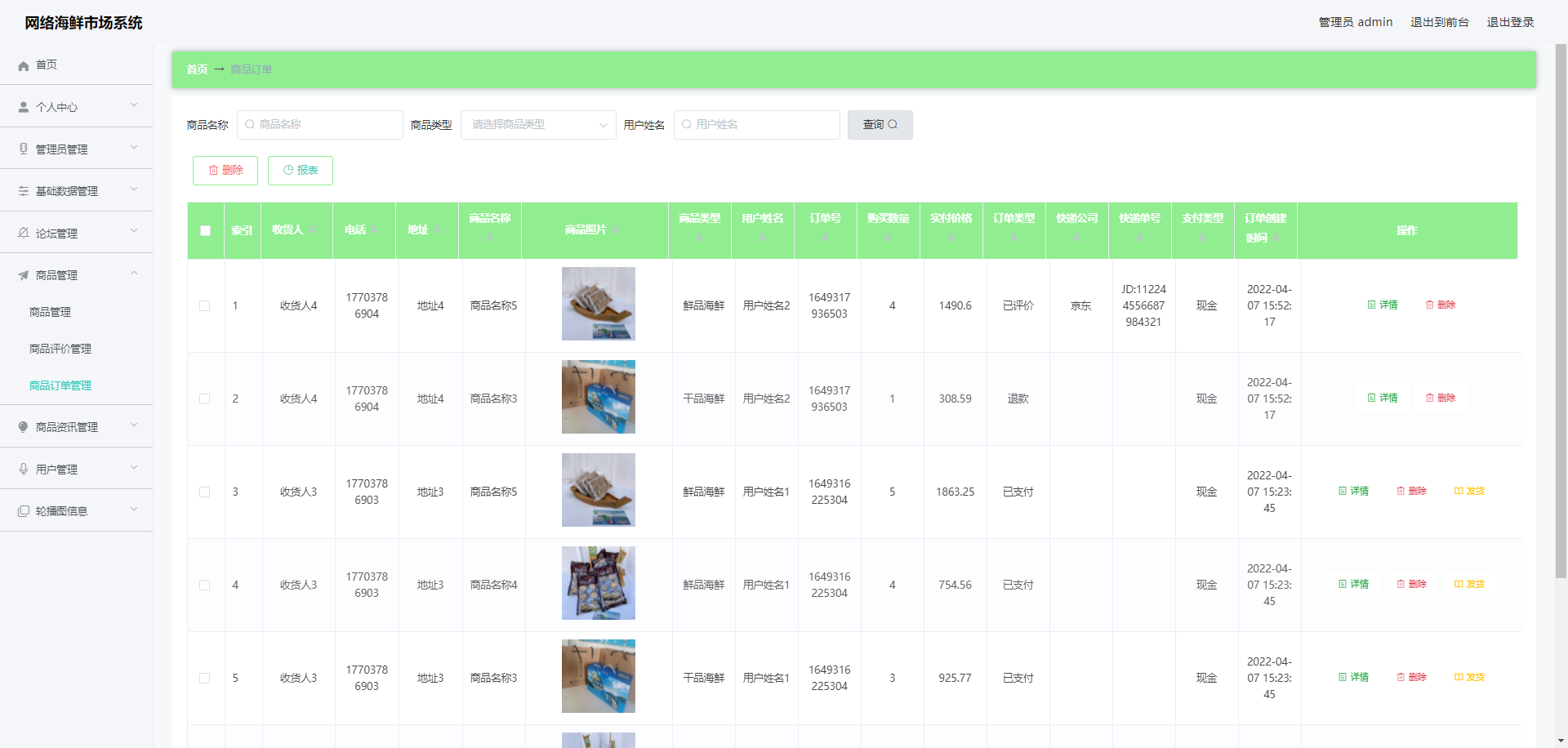
Task: Check the checkbox for row 4
Action: [x=205, y=585]
